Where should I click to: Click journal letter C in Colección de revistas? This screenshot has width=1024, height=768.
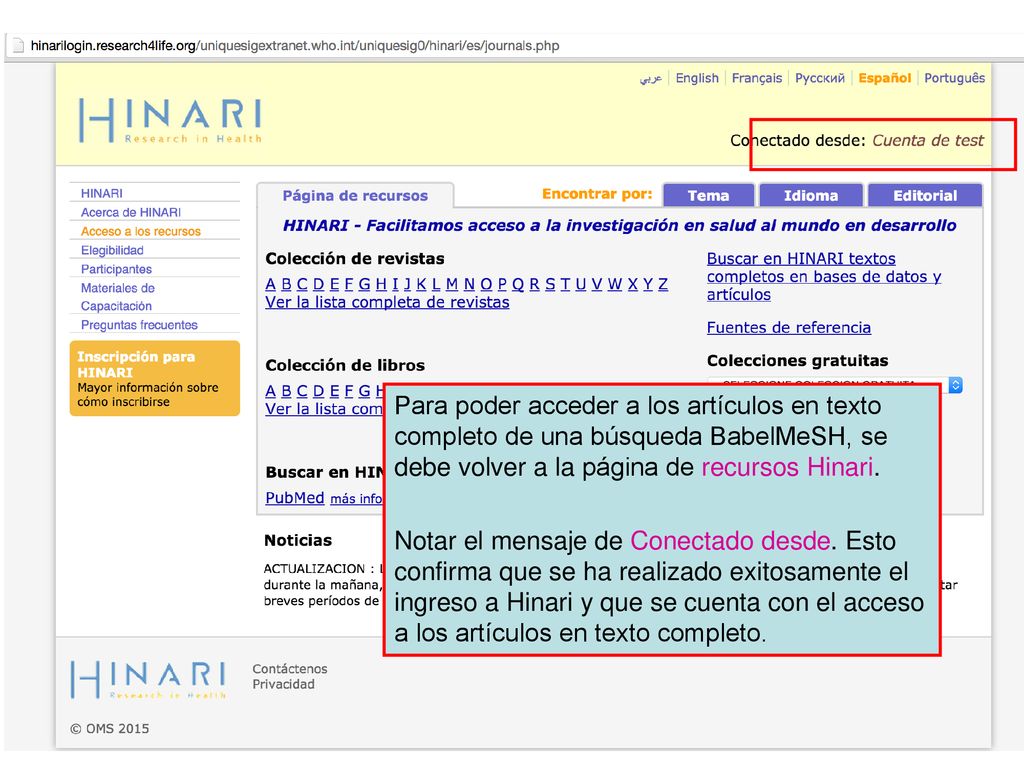point(302,284)
